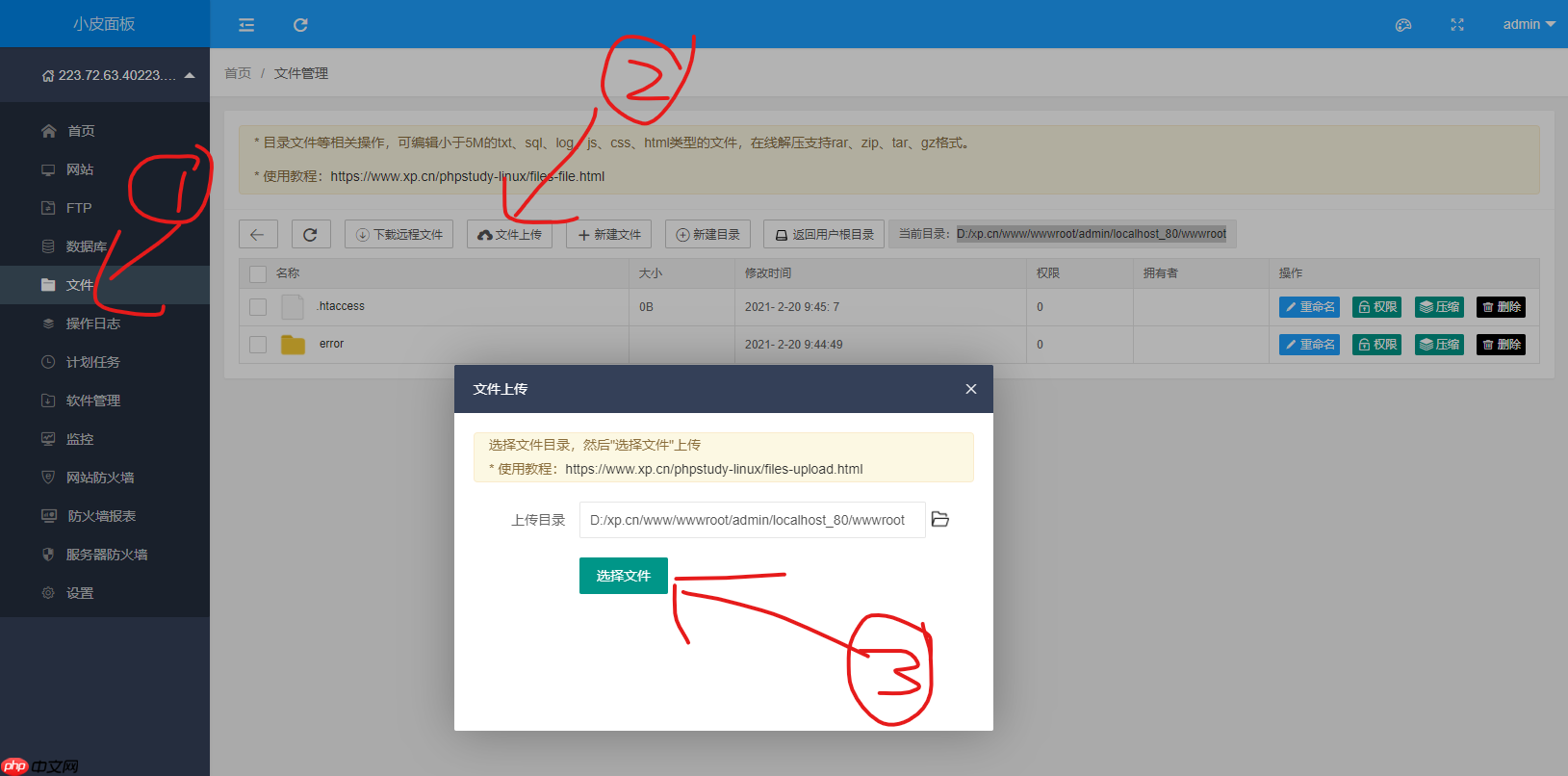
Task: Click 返回用户根目录 button
Action: tap(824, 234)
